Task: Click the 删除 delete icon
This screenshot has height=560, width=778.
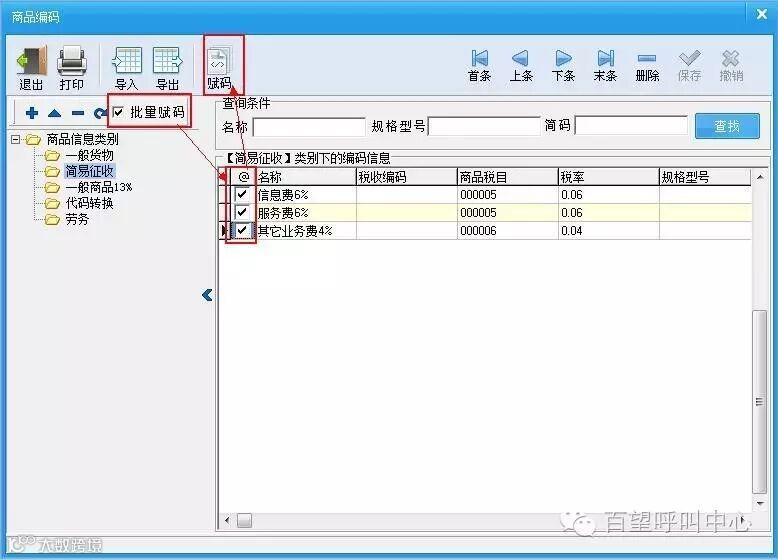Action: (647, 59)
